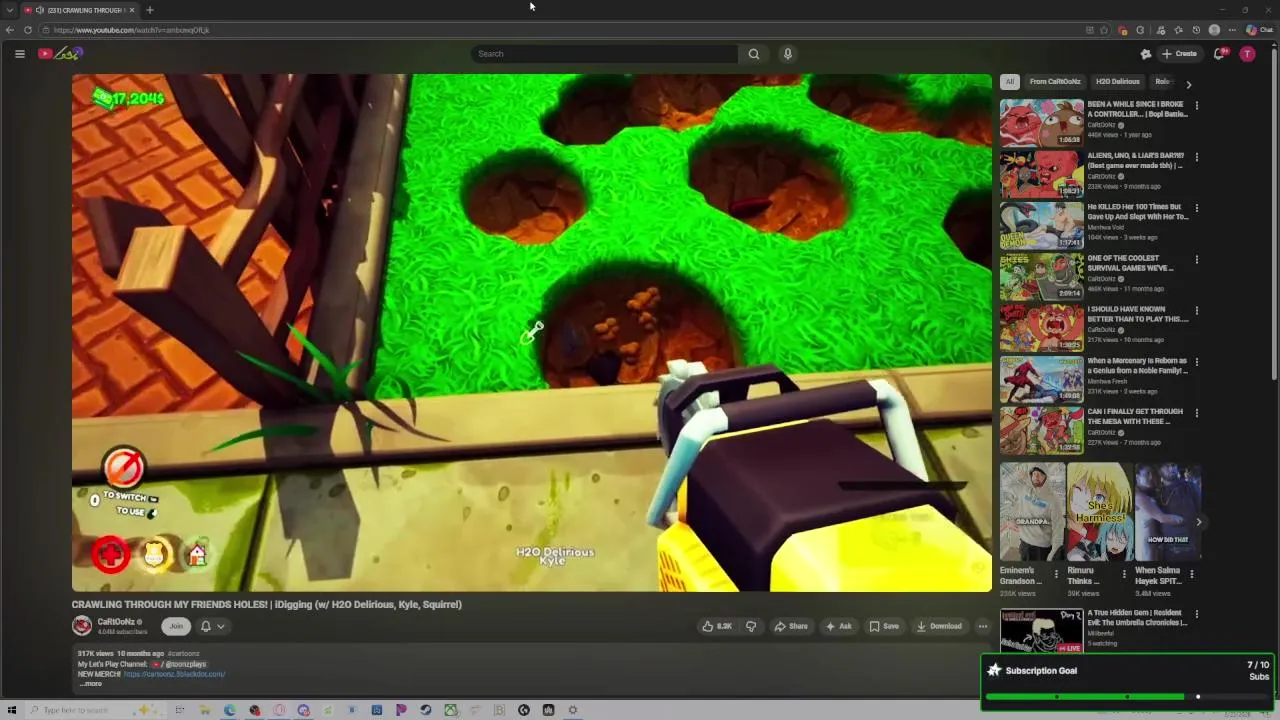
Task: Reload the page with refresh icon
Action: (x=28, y=30)
